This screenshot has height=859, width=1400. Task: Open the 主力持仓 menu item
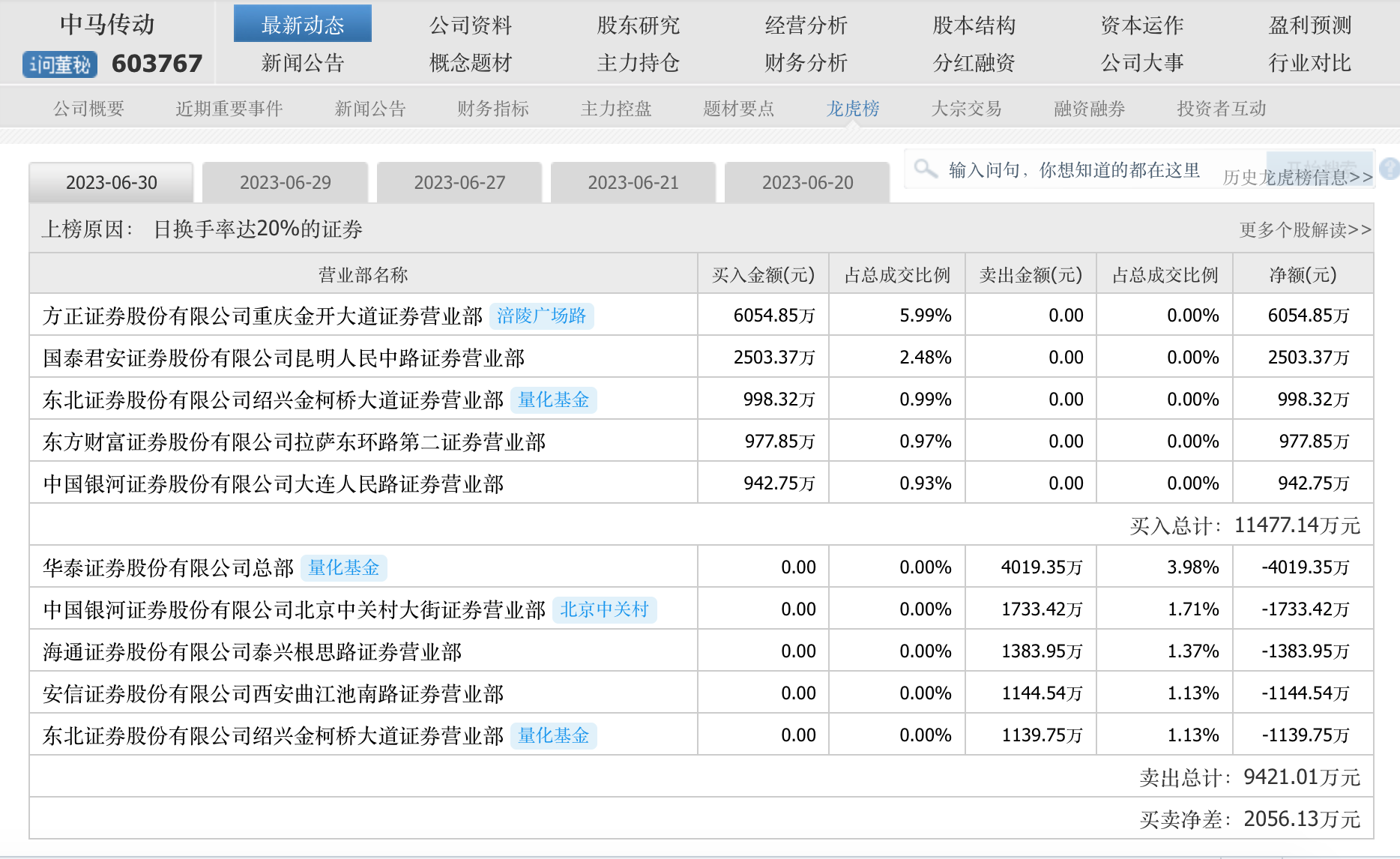click(x=639, y=63)
